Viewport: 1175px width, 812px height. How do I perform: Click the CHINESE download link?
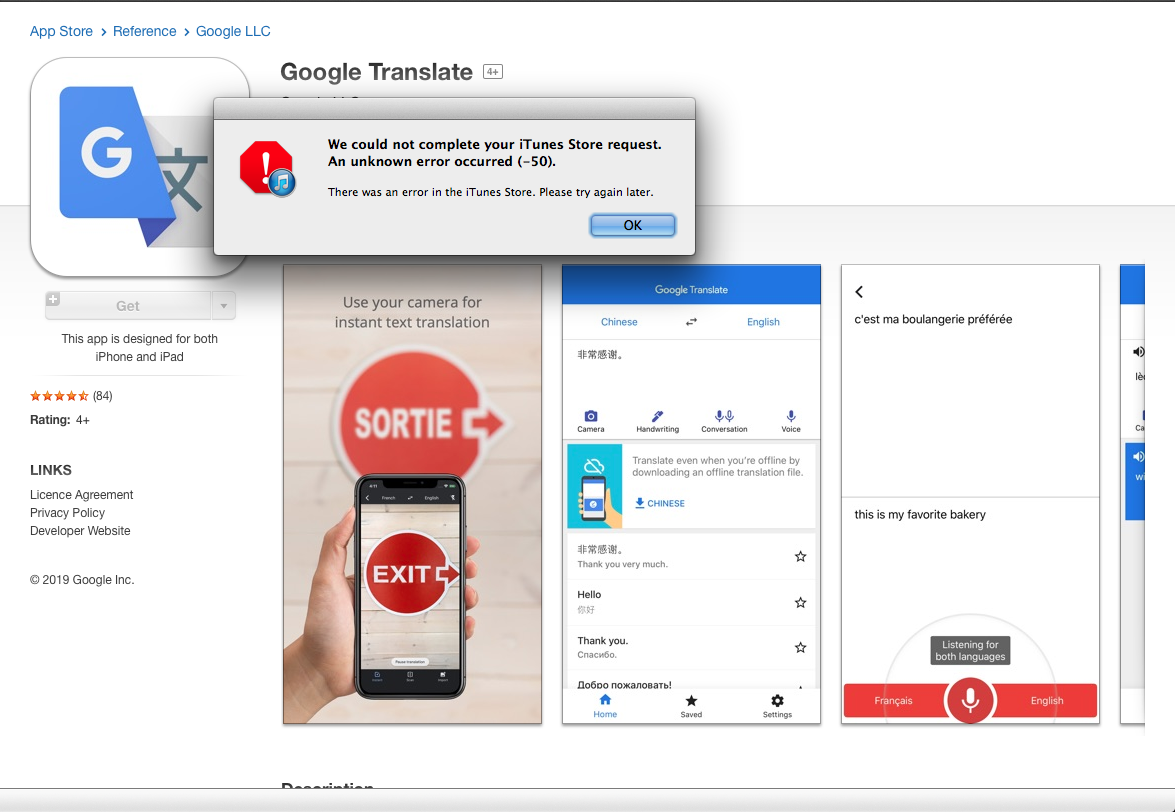pos(659,503)
